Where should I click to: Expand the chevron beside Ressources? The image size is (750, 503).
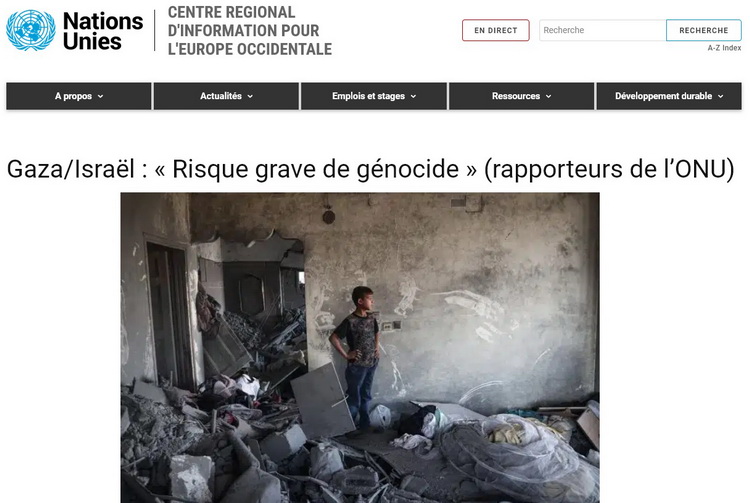click(549, 97)
